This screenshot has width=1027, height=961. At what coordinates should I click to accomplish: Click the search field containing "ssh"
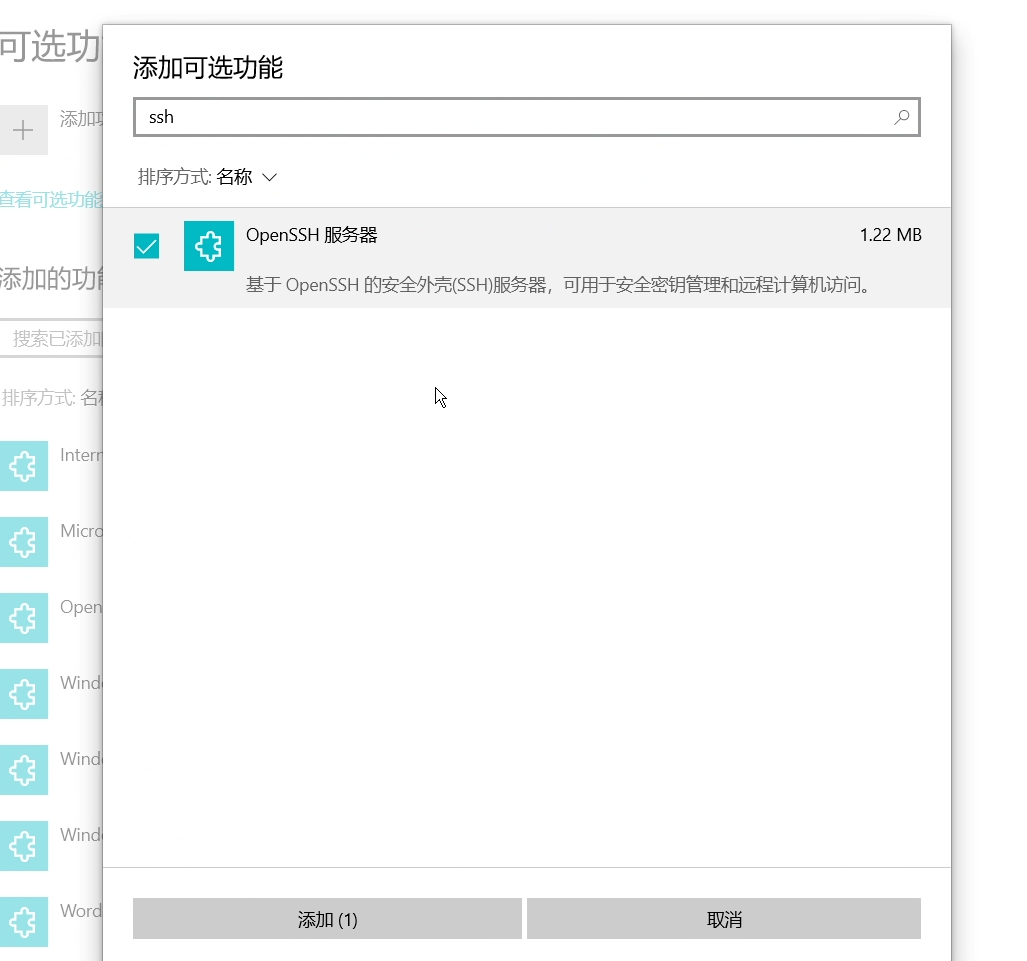tap(510, 117)
